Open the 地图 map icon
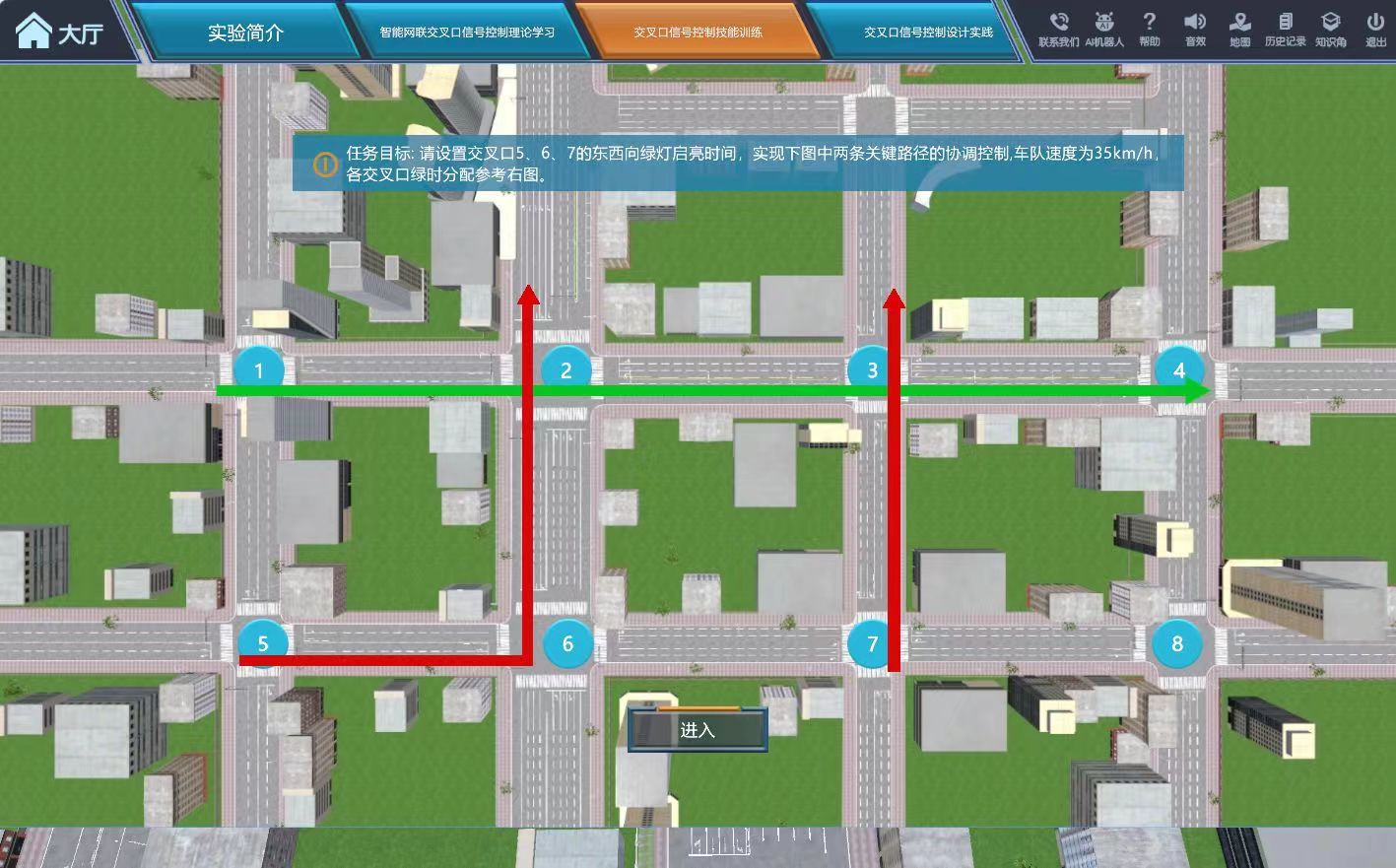Image resolution: width=1396 pixels, height=868 pixels. (x=1239, y=23)
